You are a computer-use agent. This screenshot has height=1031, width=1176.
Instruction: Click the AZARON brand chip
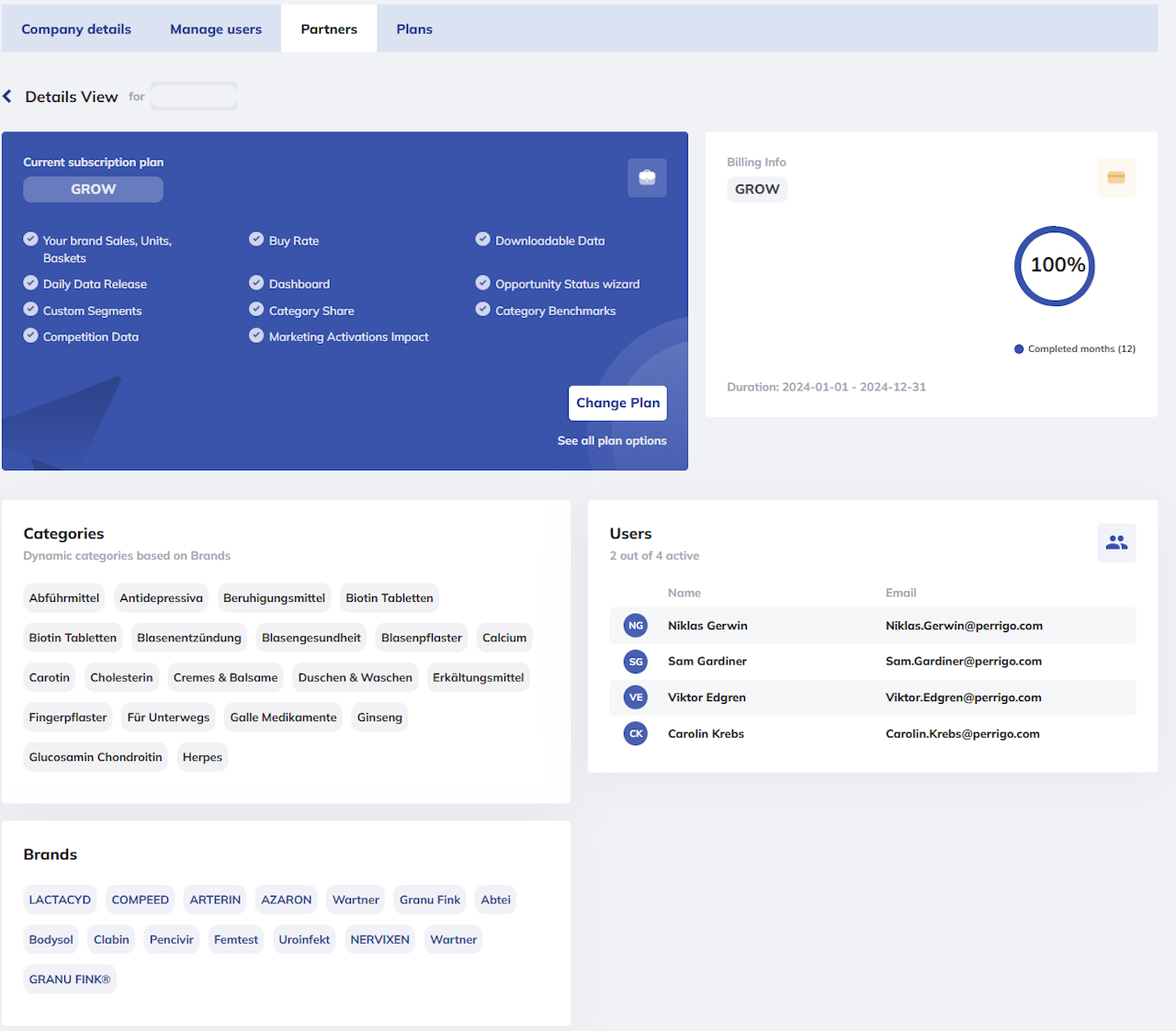(x=287, y=900)
